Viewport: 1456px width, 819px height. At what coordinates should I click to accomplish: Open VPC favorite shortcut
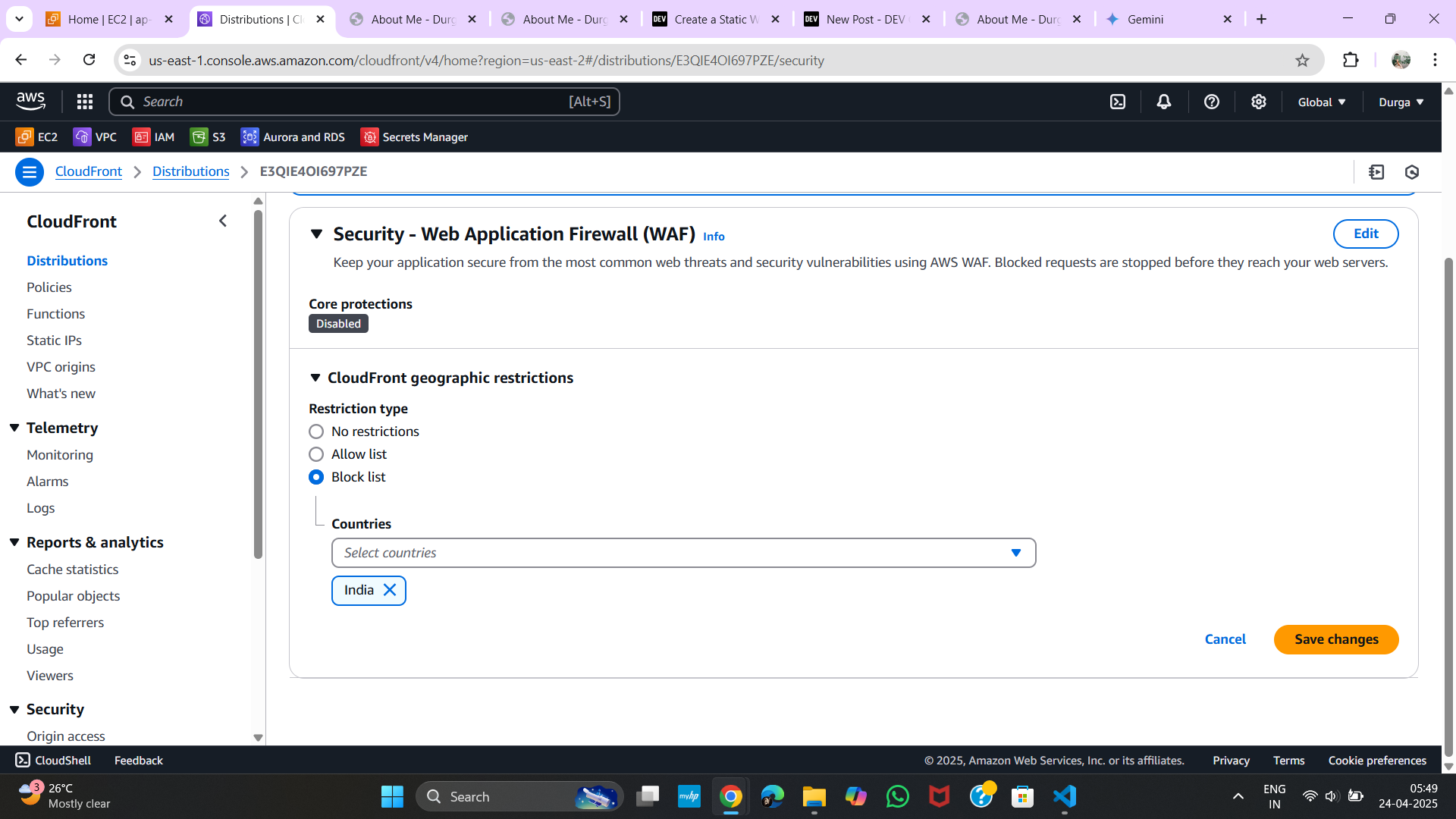coord(95,136)
